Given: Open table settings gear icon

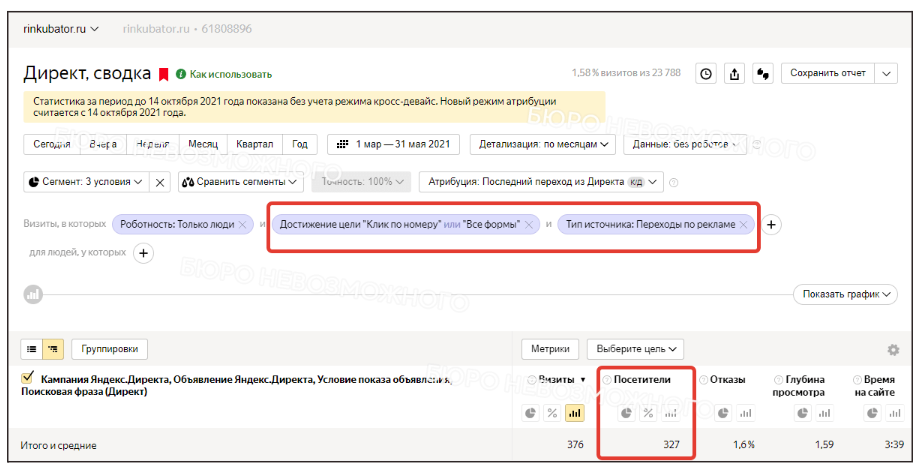Looking at the screenshot, I should [893, 350].
